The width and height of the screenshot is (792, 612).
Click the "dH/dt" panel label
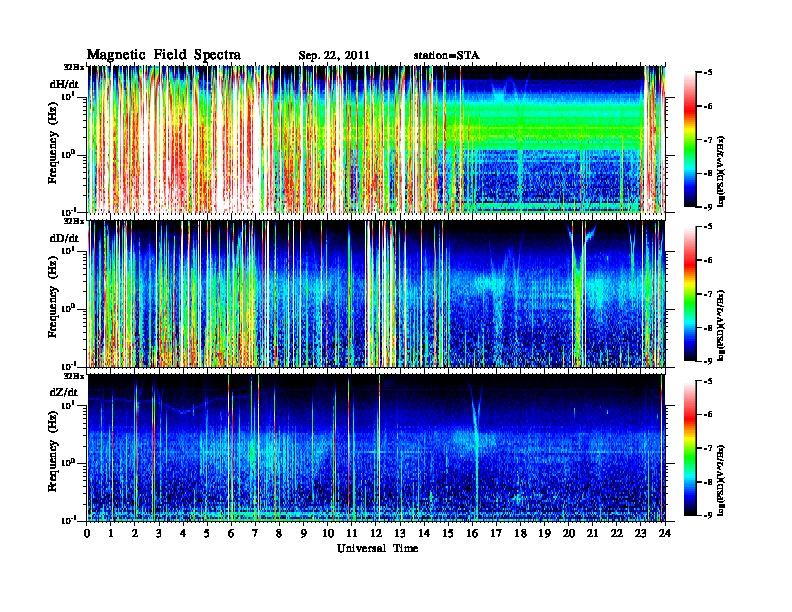pos(64,84)
